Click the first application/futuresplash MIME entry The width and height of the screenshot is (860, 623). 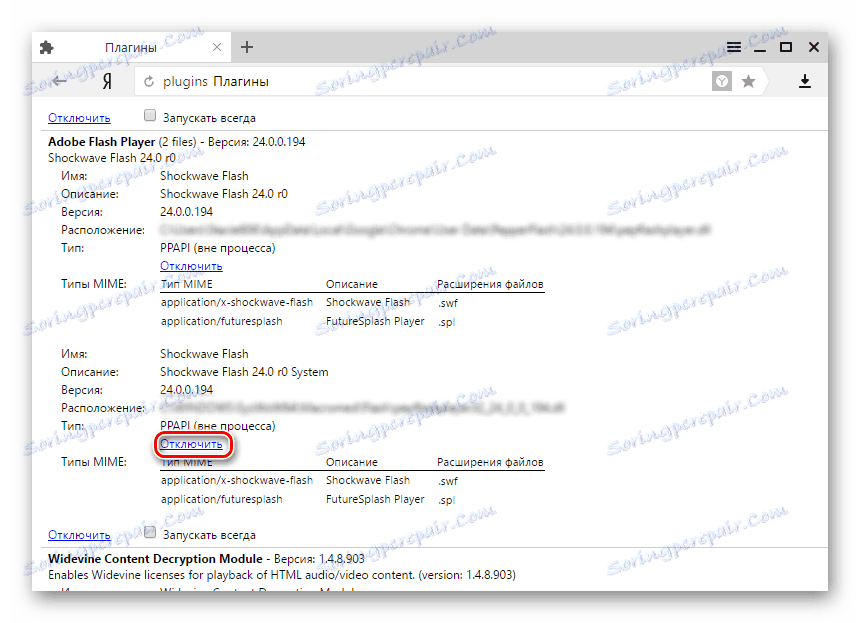222,321
